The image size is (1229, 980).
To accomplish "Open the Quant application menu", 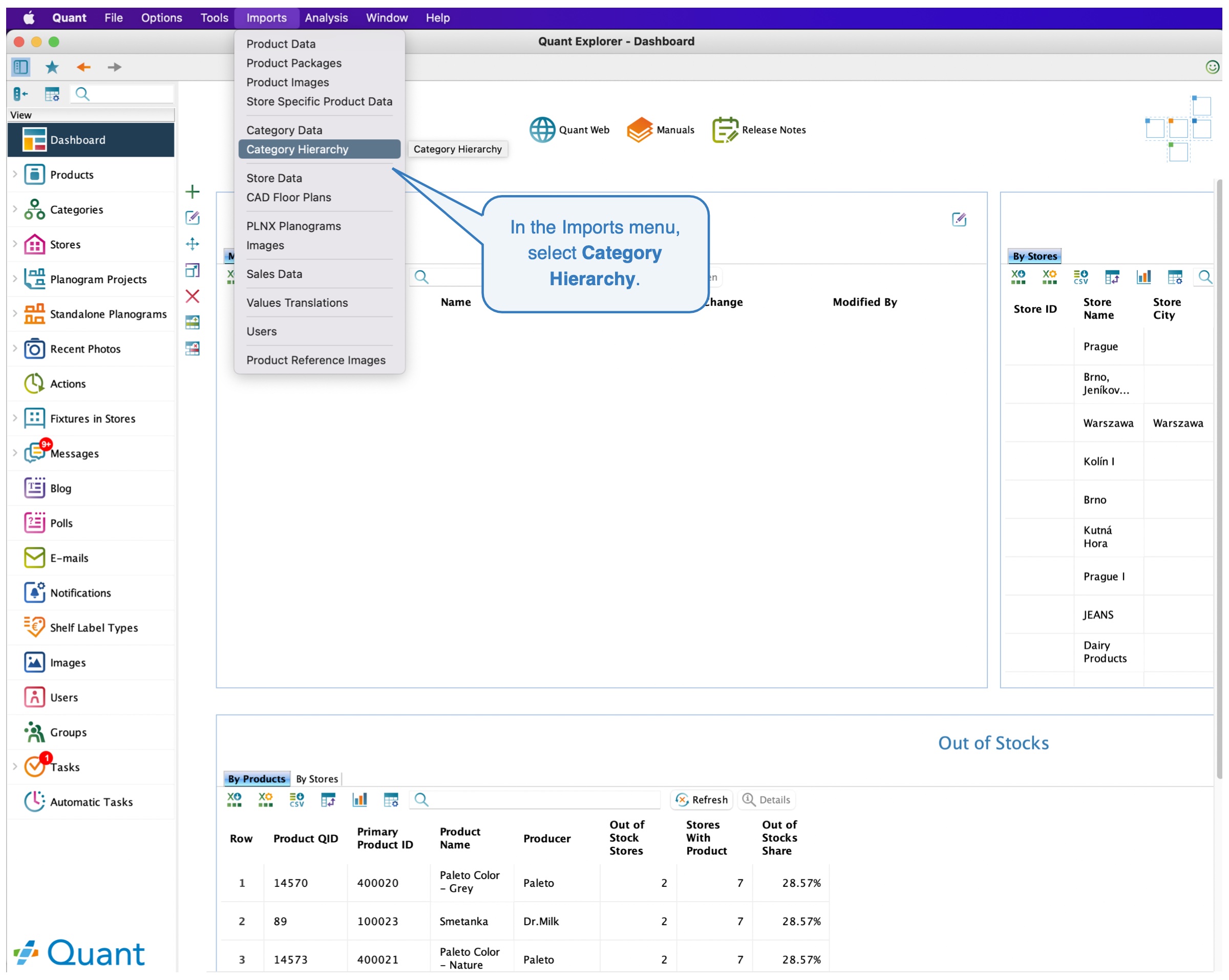I will coord(69,18).
